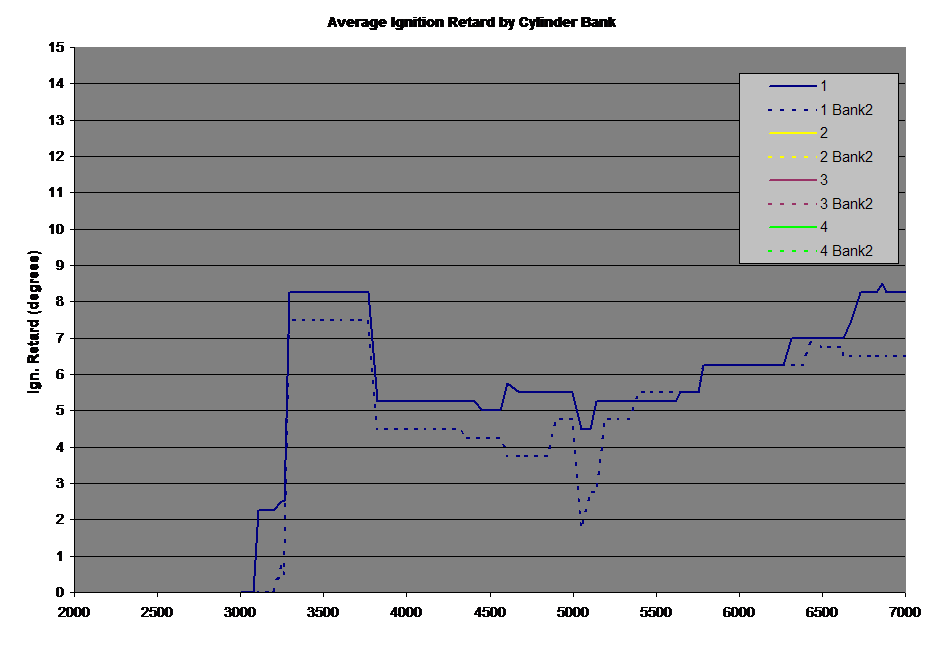Select legend entry "2" text
Image resolution: width=943 pixels, height=645 pixels.
[x=823, y=133]
